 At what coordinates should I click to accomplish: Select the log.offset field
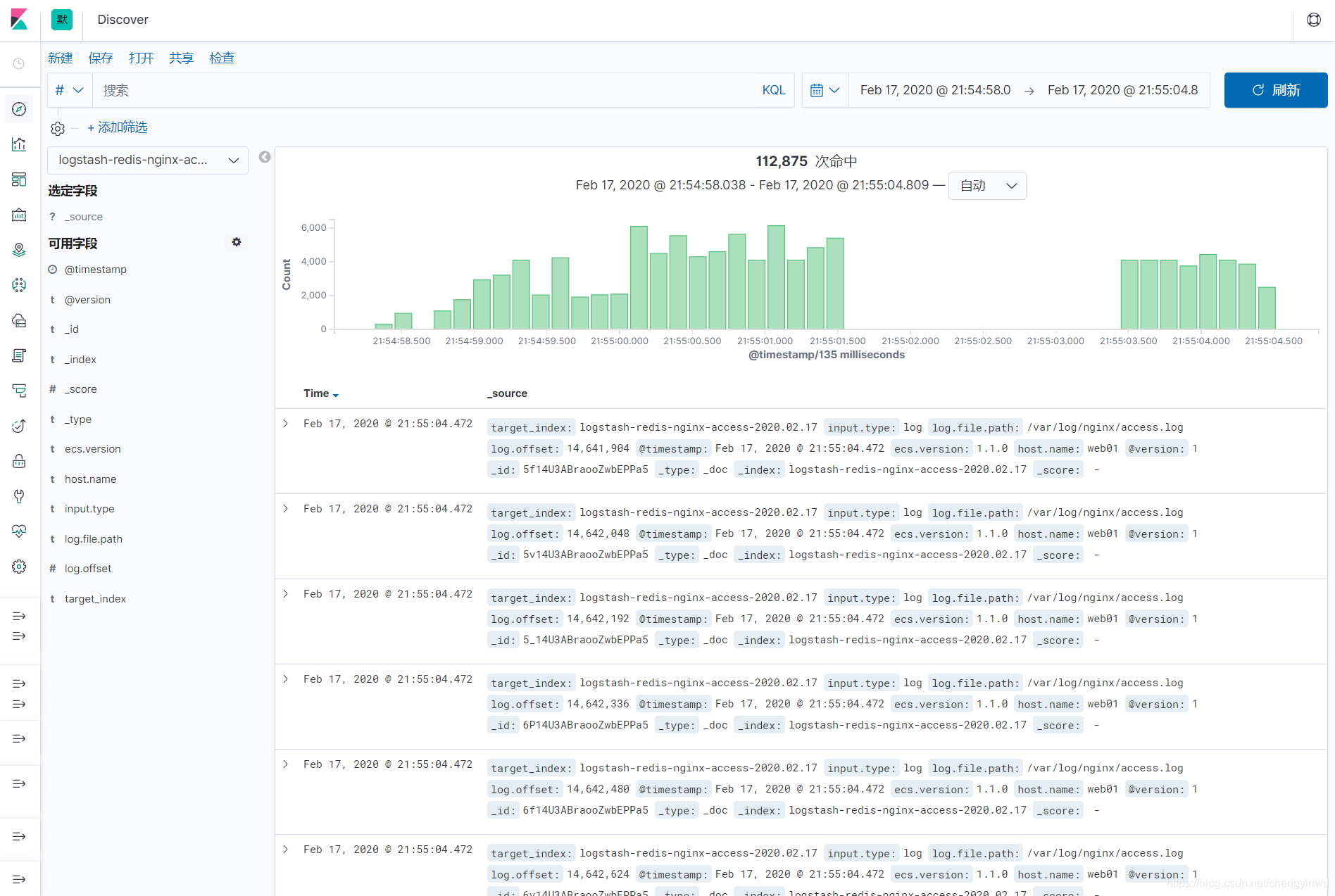point(88,569)
